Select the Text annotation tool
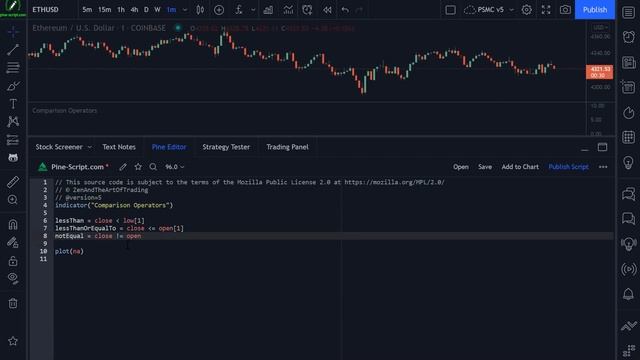 [13, 104]
